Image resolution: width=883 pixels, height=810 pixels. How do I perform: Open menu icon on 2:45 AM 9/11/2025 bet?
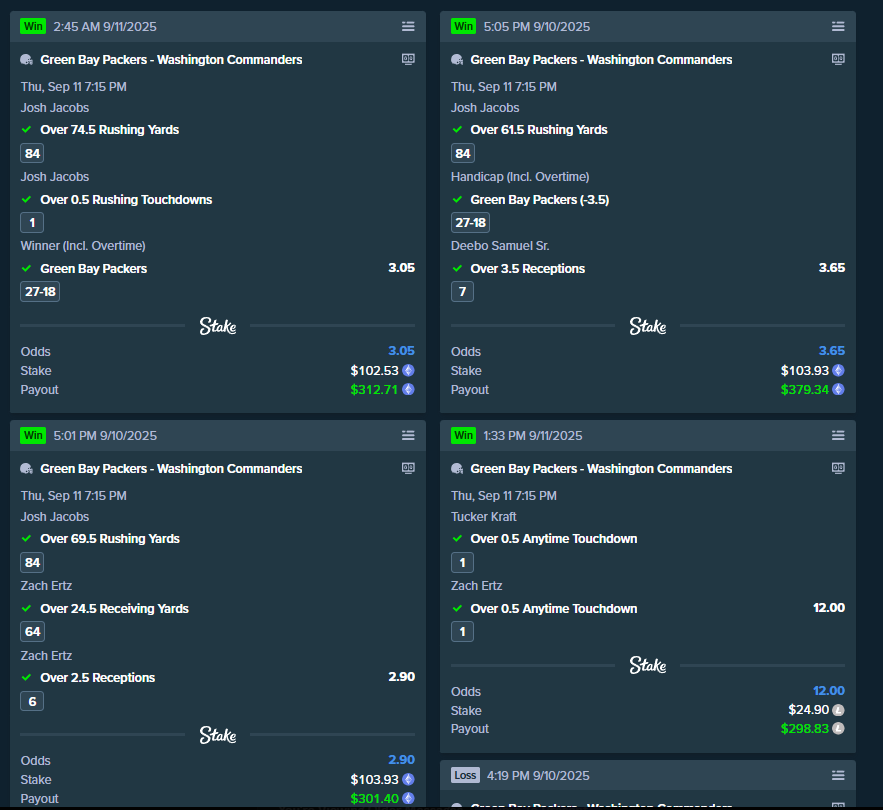408,26
